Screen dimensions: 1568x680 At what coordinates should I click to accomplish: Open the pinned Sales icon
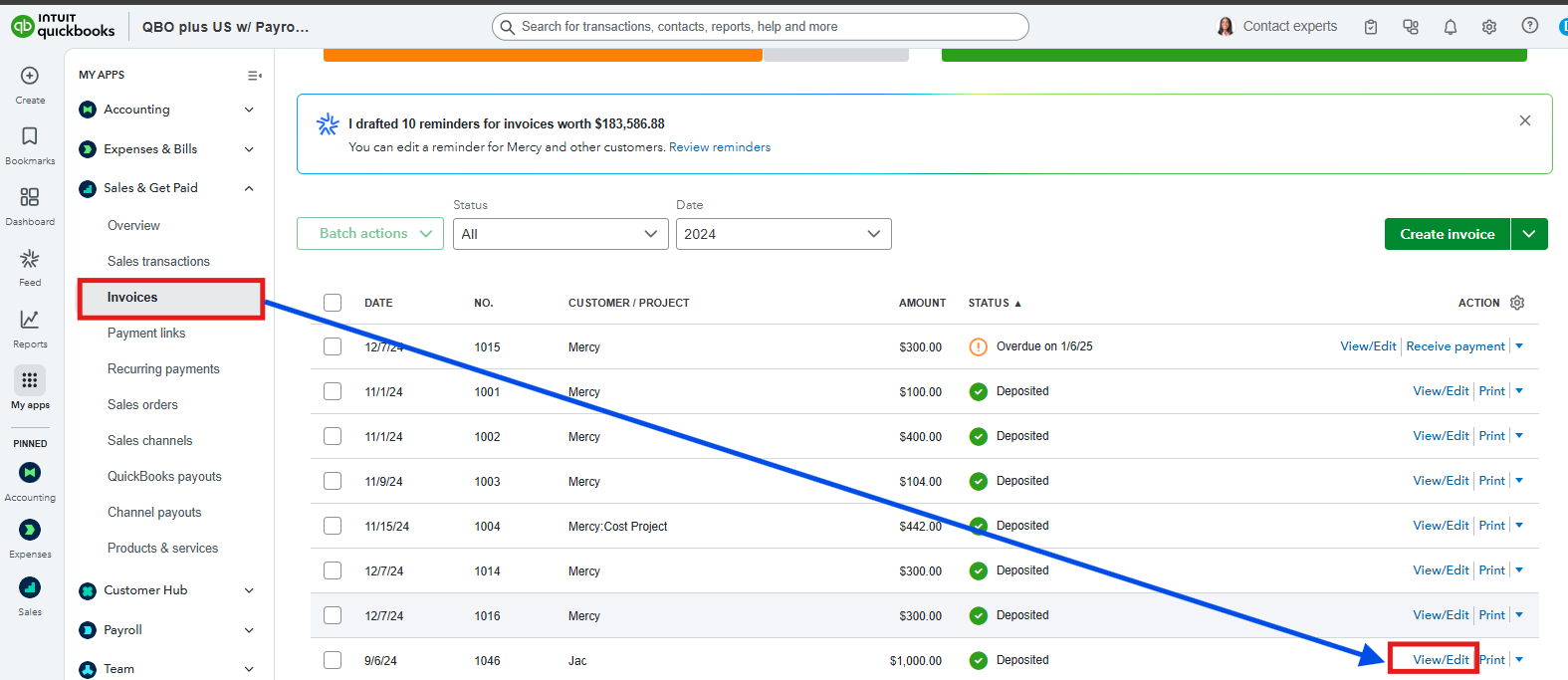(30, 587)
